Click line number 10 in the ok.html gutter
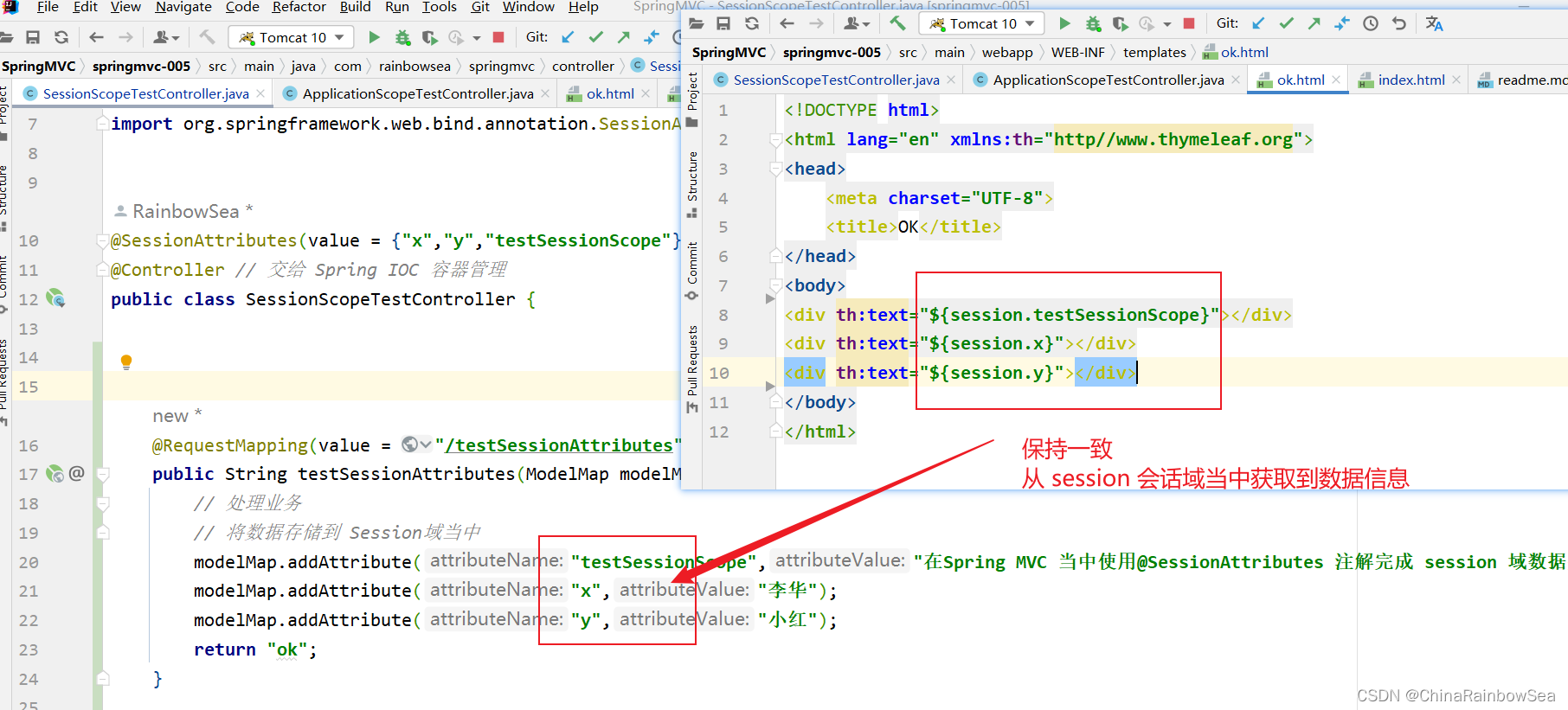The width and height of the screenshot is (1568, 710). click(x=719, y=373)
